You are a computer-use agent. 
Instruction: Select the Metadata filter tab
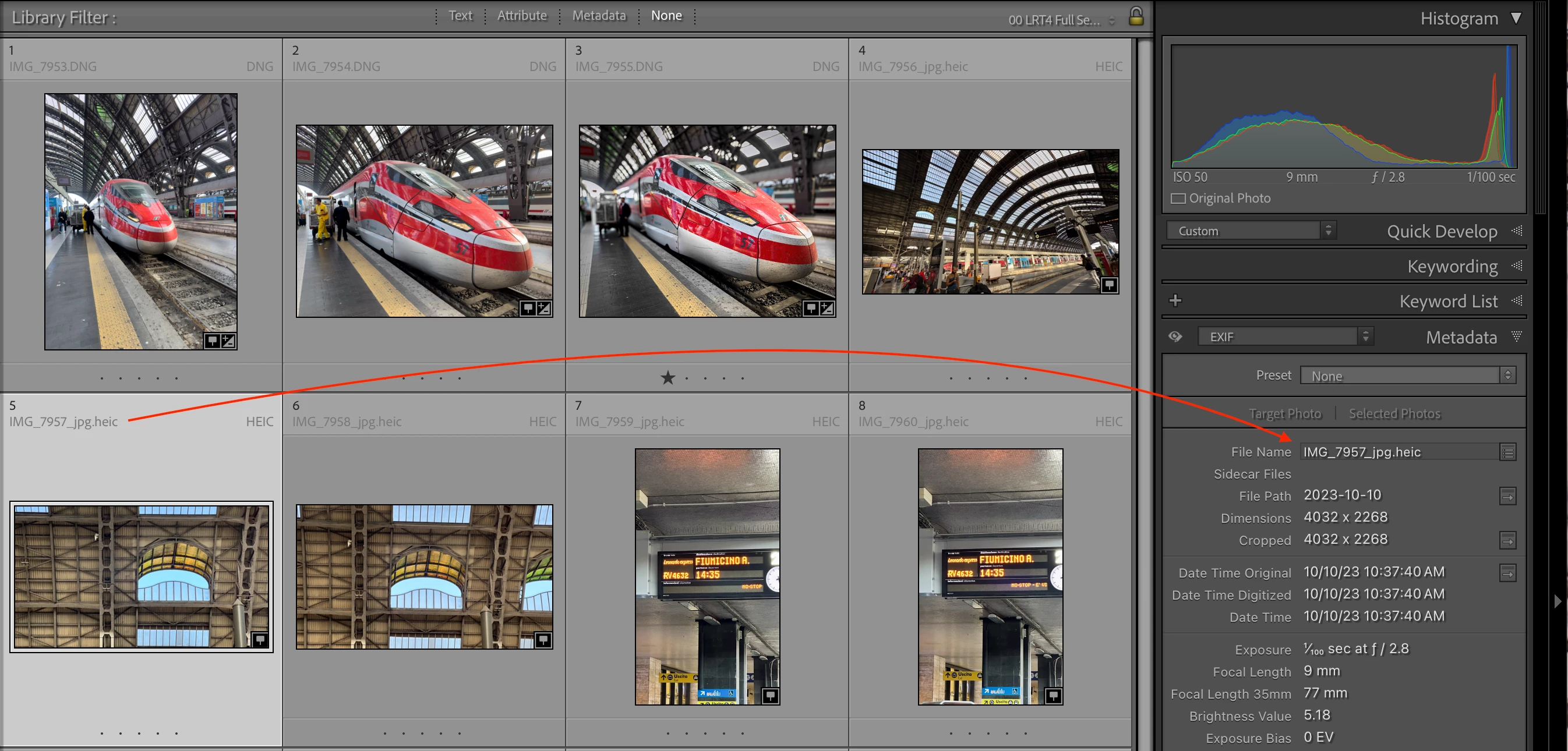coord(598,16)
